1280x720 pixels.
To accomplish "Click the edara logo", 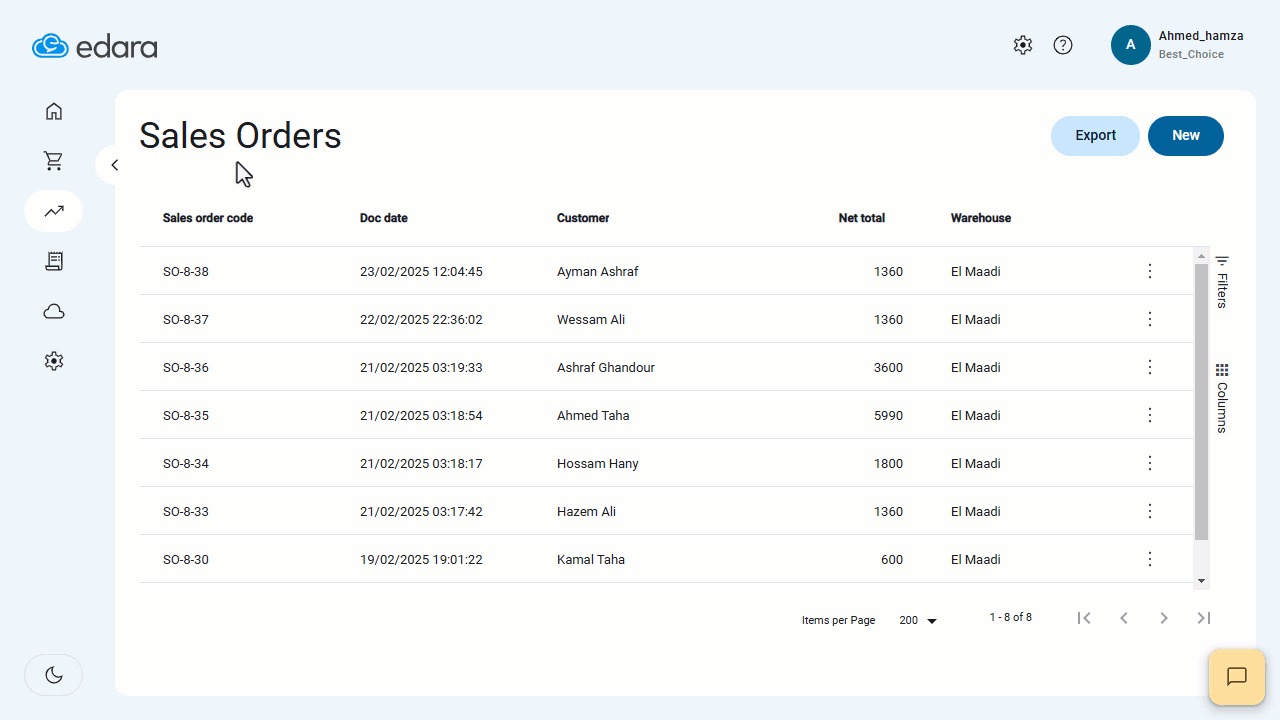I will (95, 46).
